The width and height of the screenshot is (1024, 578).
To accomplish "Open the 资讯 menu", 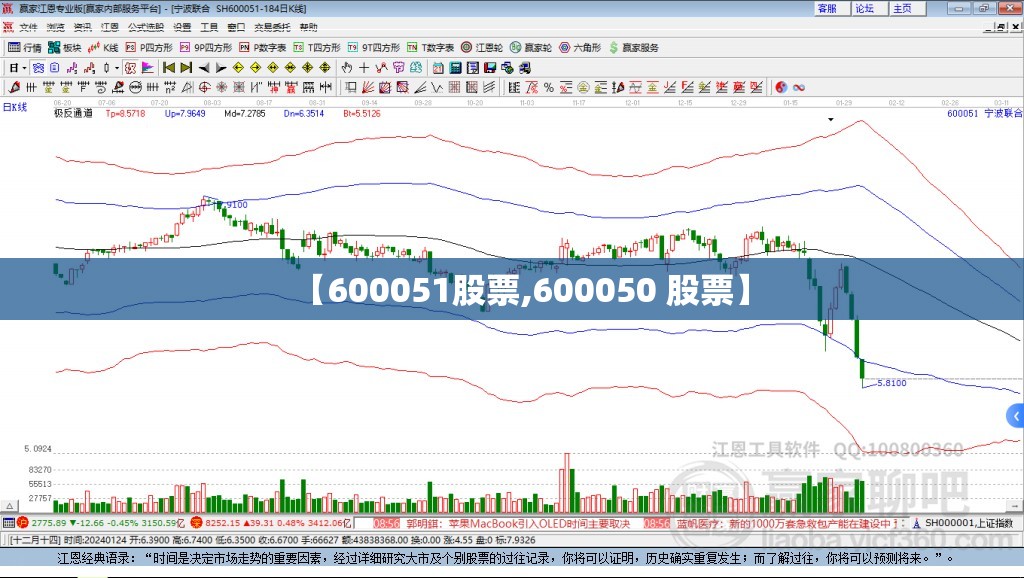I will click(x=82, y=27).
